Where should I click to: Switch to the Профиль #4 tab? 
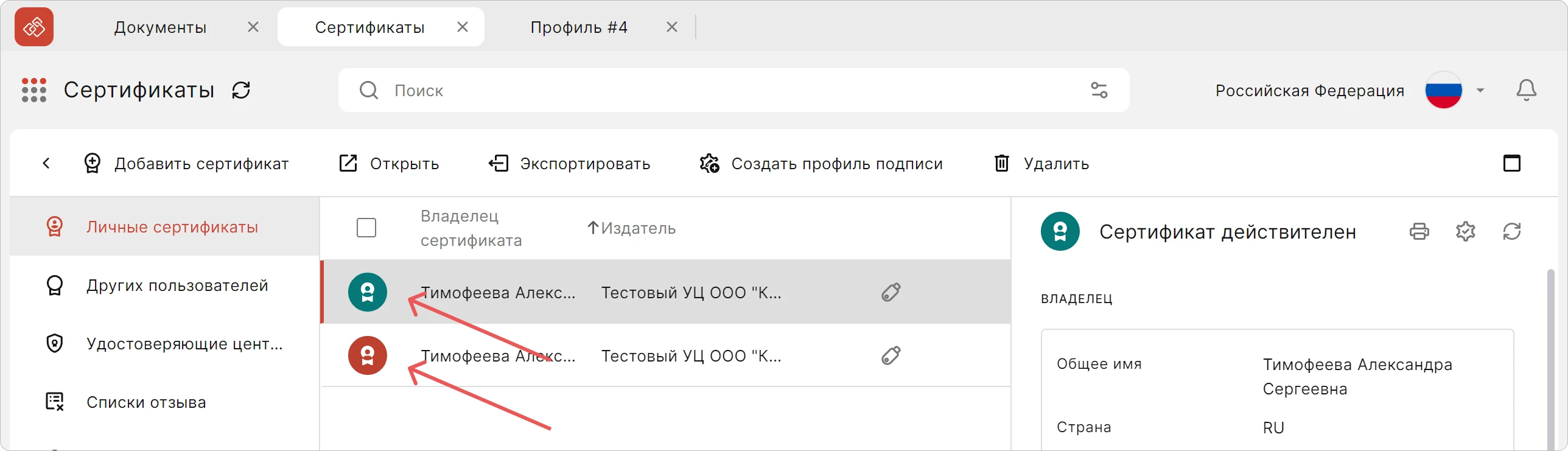579,27
